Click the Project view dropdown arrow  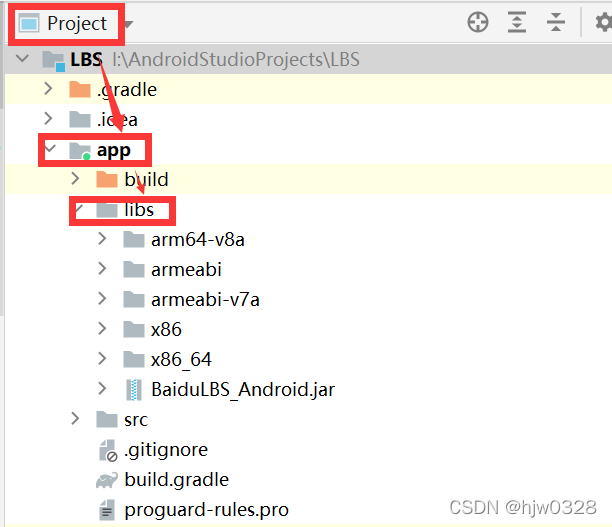(129, 24)
